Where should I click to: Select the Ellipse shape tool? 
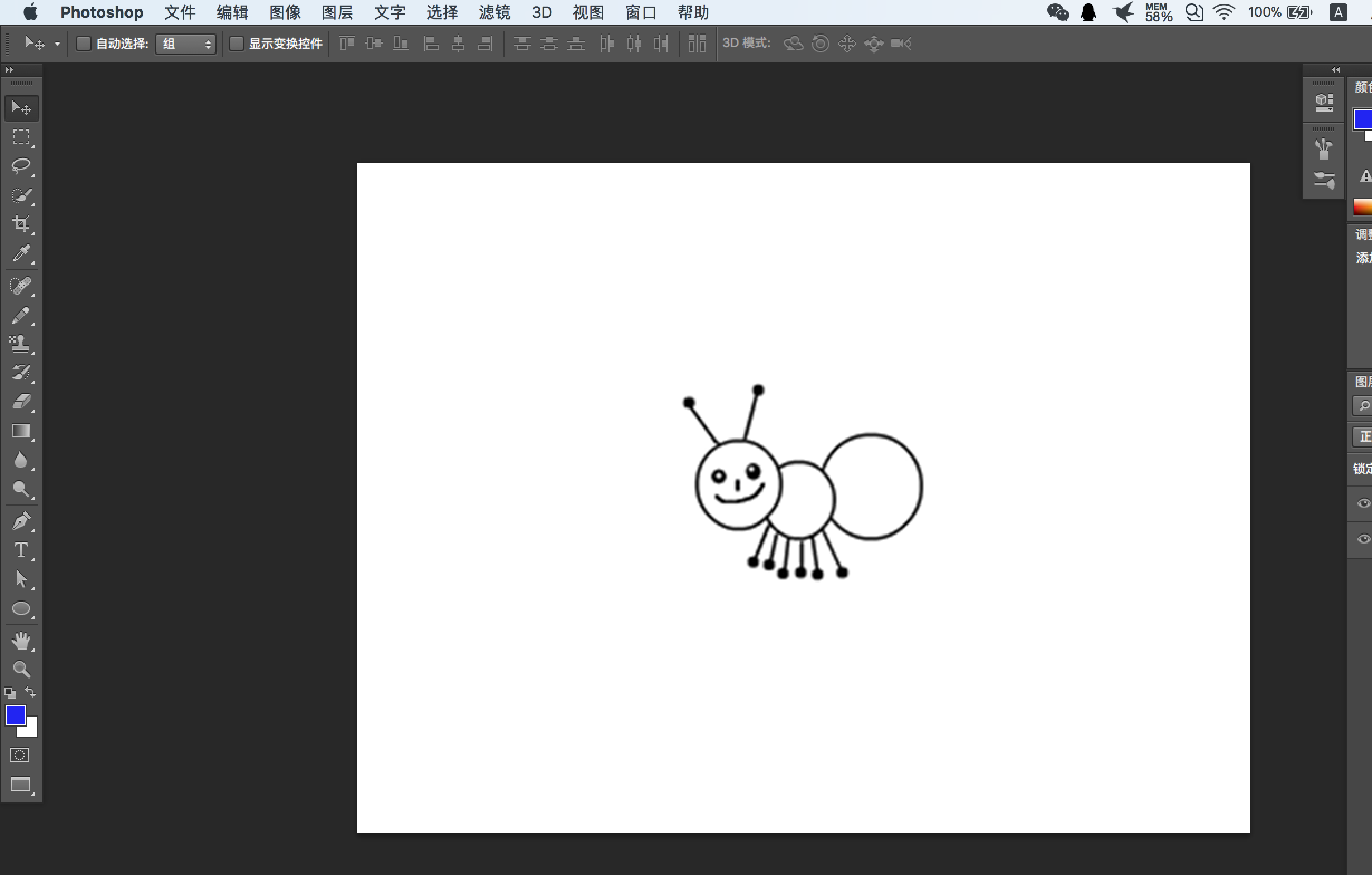(x=22, y=608)
